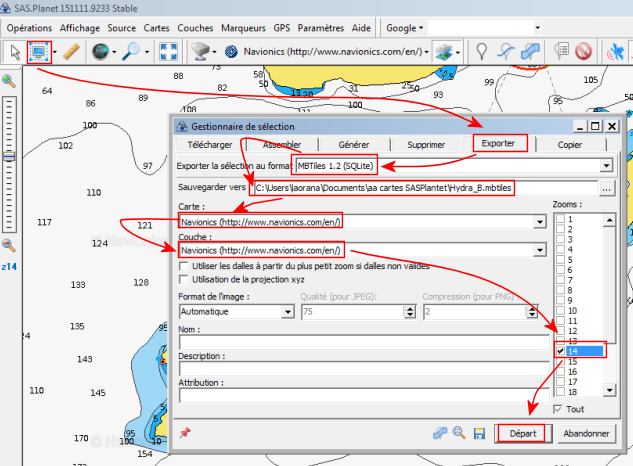This screenshot has width=633, height=466.
Task: Open the Google search provider dropdown
Action: pyautogui.click(x=404, y=28)
